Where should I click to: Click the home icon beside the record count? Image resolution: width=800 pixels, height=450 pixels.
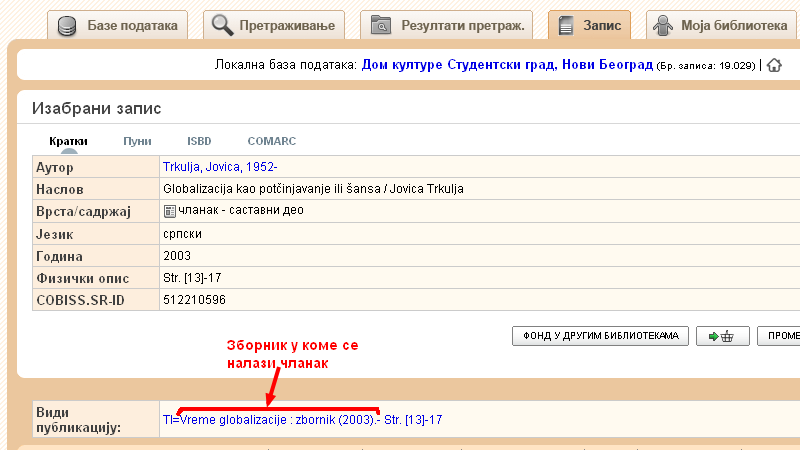[774, 65]
